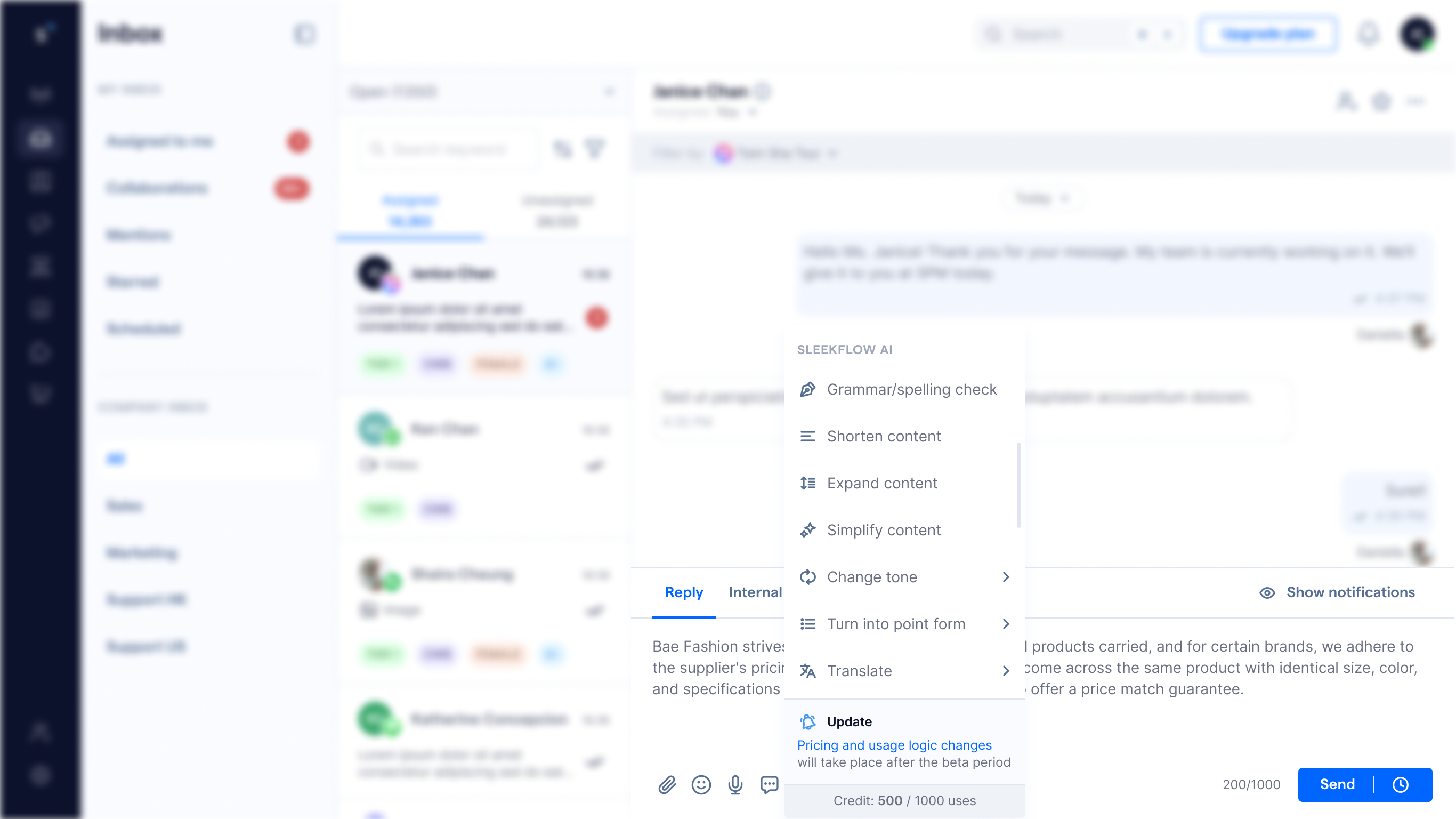This screenshot has height=819, width=1456.
Task: Click the audio microphone icon
Action: (x=736, y=784)
